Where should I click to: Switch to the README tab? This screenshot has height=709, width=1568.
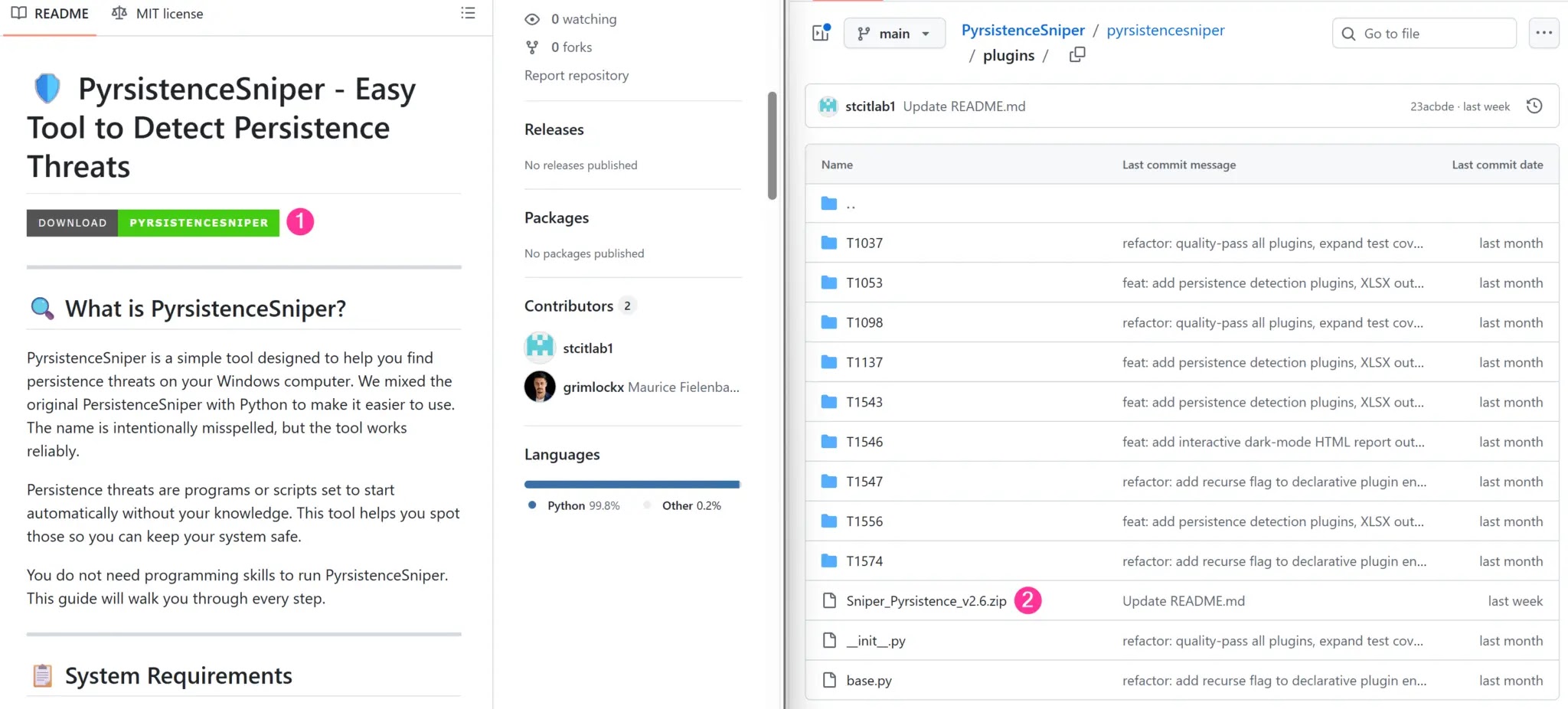pos(51,14)
